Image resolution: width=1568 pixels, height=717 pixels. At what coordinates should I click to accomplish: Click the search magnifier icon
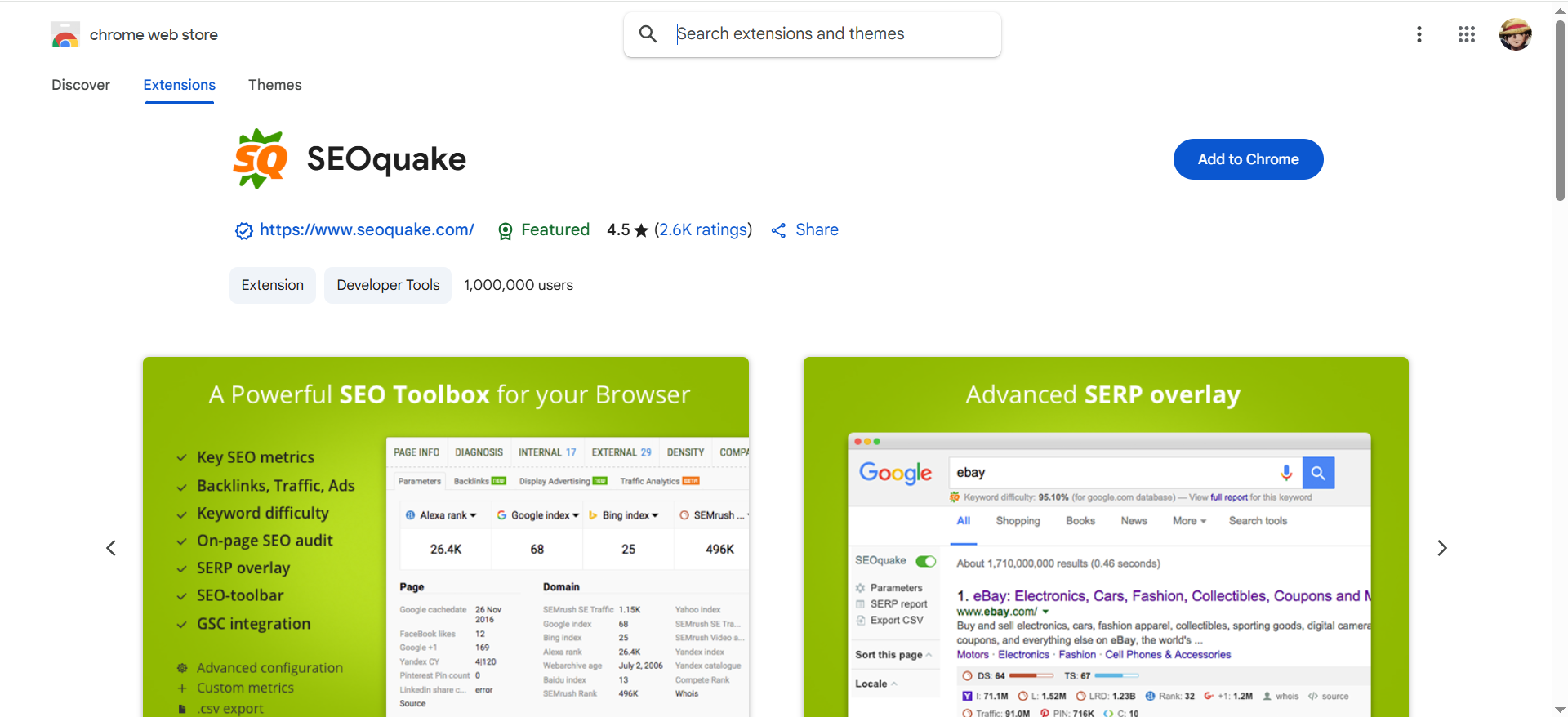[648, 34]
